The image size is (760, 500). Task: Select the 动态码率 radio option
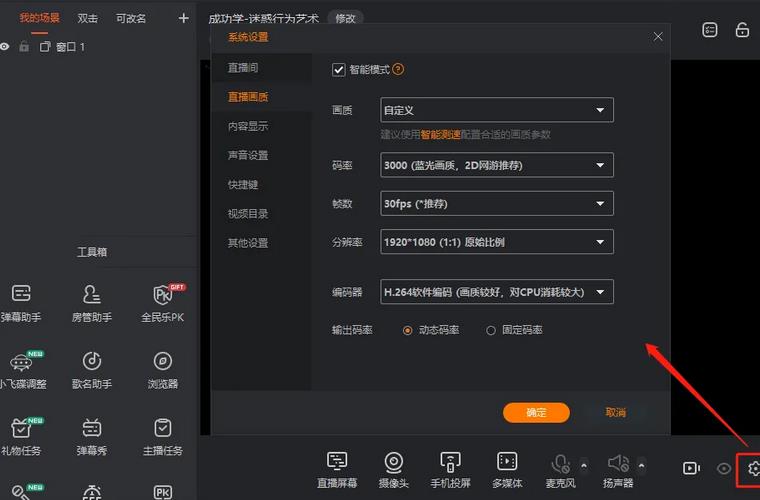[x=408, y=330]
